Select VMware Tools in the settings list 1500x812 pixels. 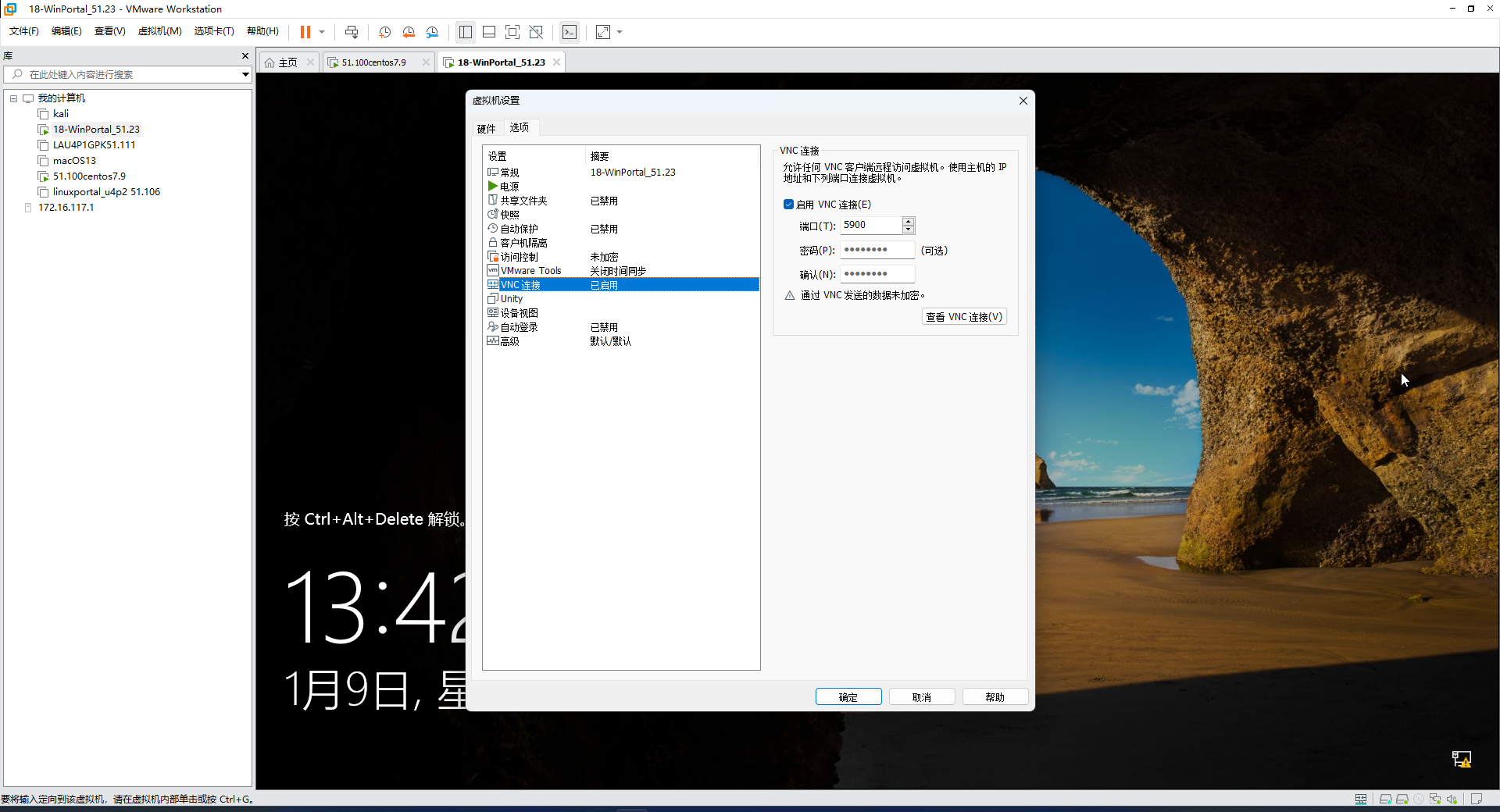pos(622,271)
